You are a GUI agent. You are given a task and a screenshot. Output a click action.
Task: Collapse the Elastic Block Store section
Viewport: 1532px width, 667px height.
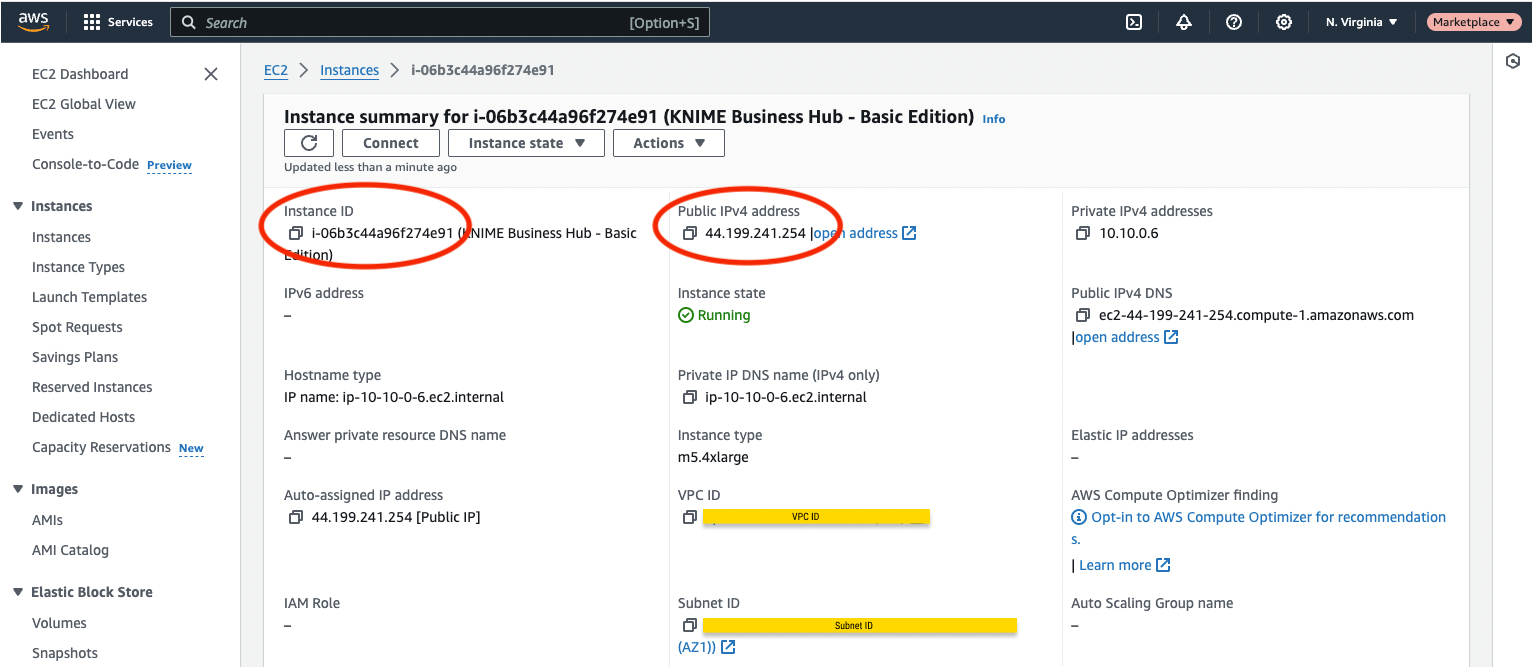click(18, 592)
